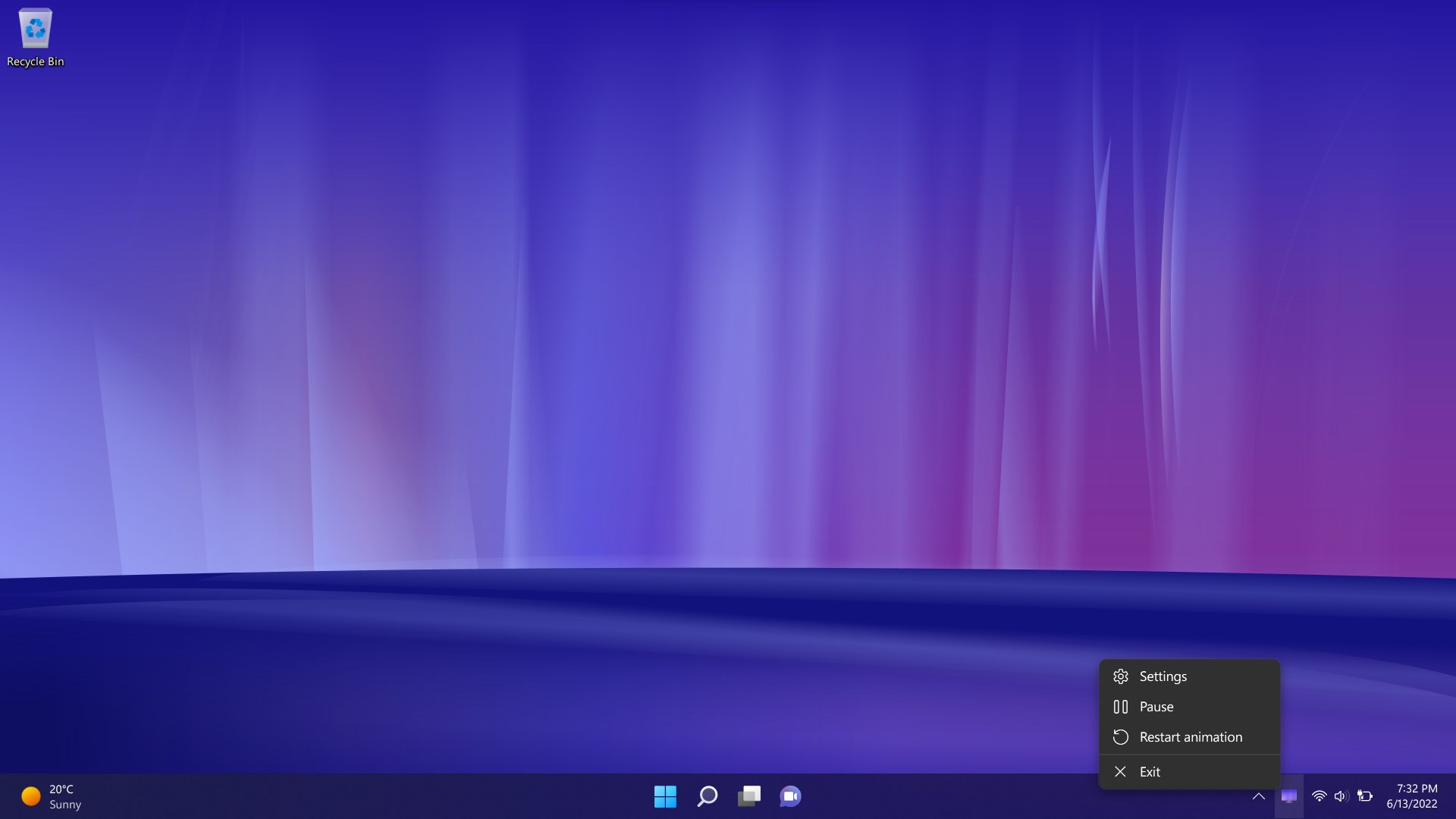
Task: Open Task View on the taskbar
Action: [x=748, y=796]
